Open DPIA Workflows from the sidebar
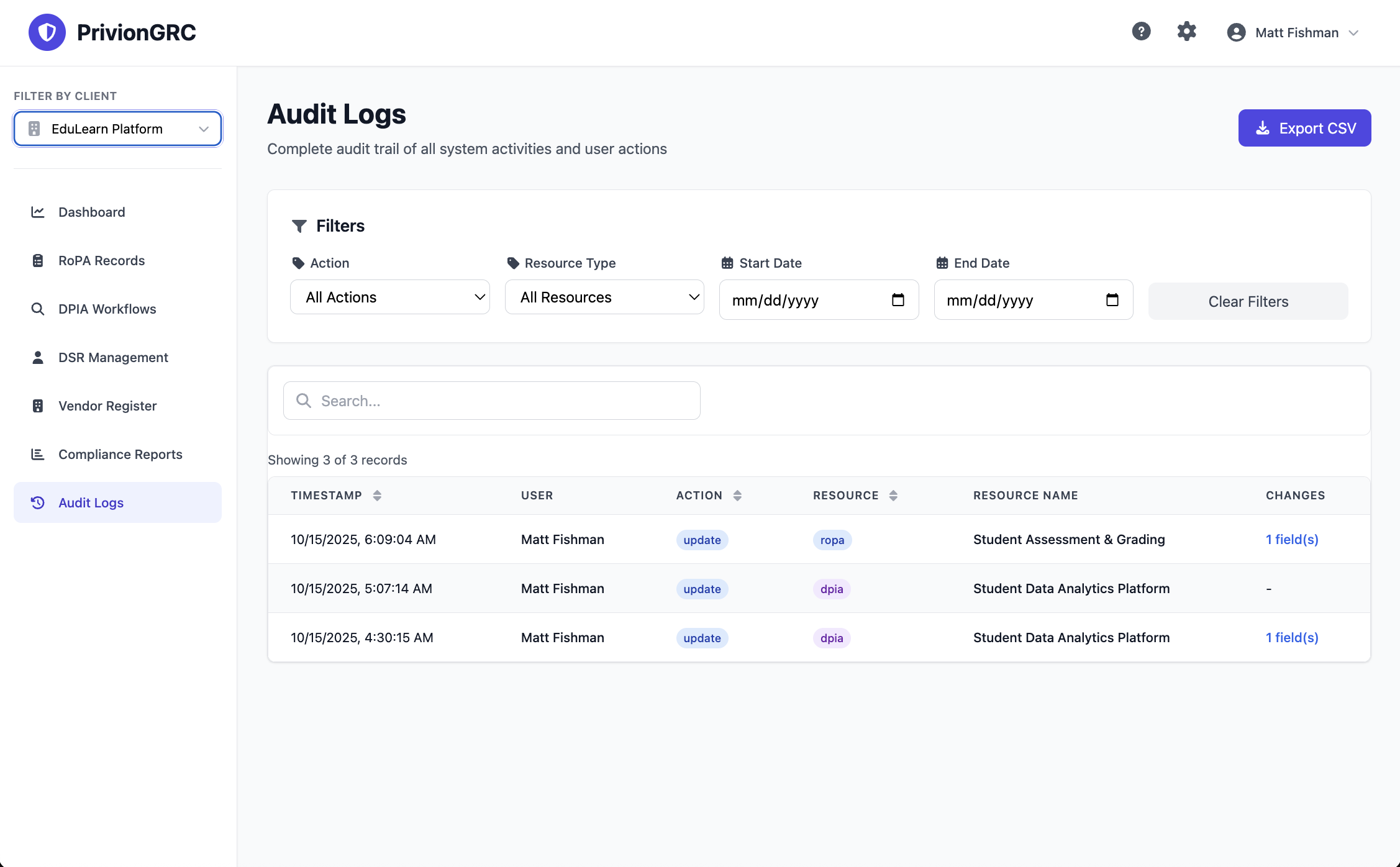Image resolution: width=1400 pixels, height=867 pixels. point(107,309)
